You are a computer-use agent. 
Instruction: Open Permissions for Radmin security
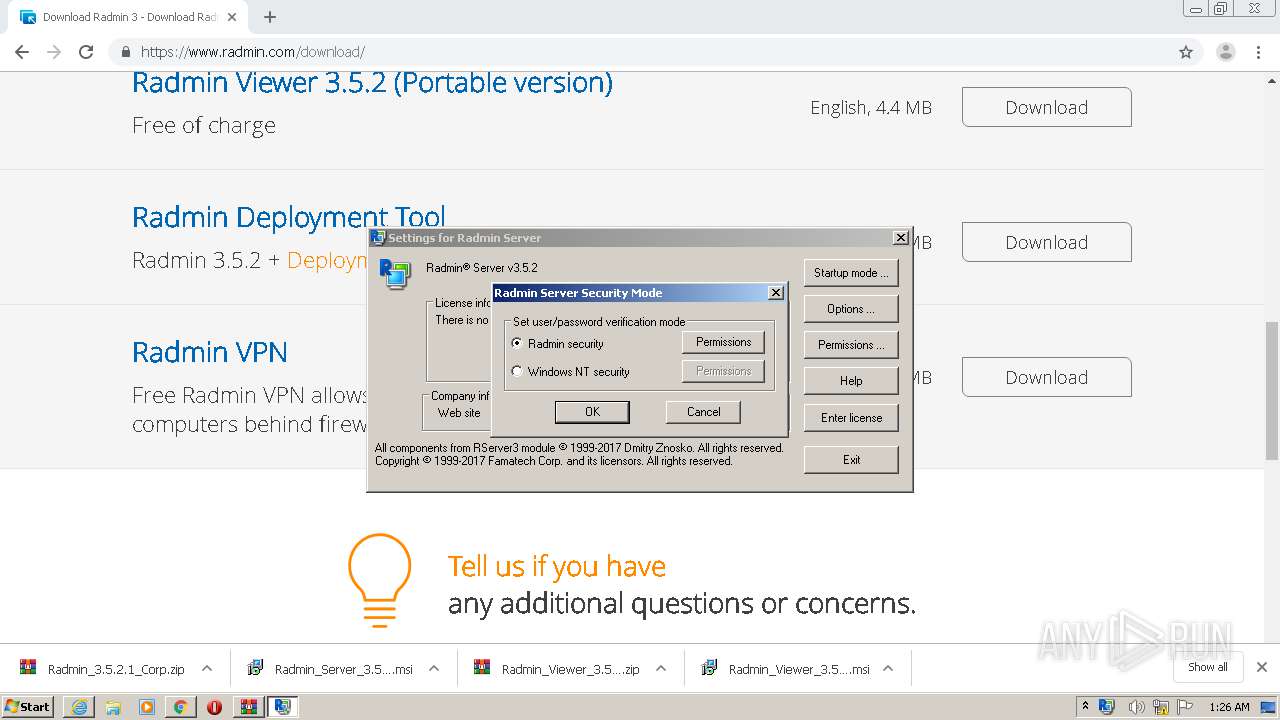(x=723, y=342)
